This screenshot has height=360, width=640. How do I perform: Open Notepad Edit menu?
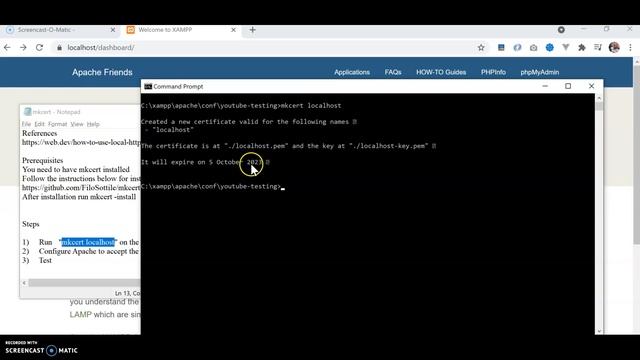pyautogui.click(x=40, y=124)
